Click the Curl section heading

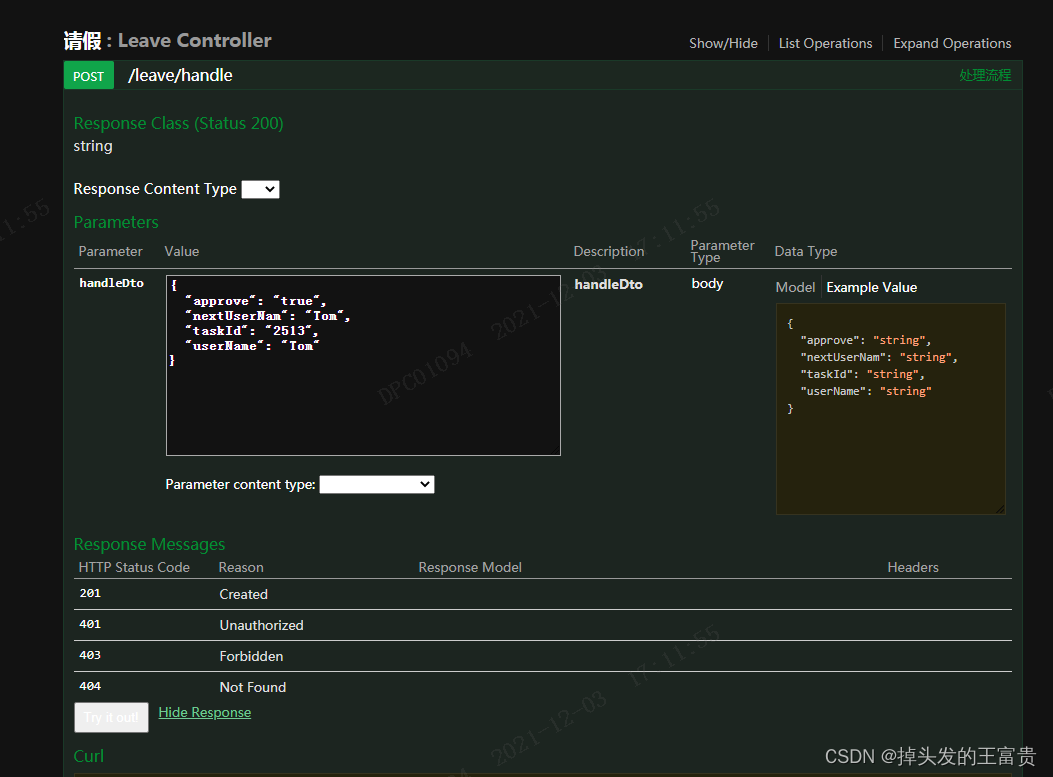click(89, 756)
